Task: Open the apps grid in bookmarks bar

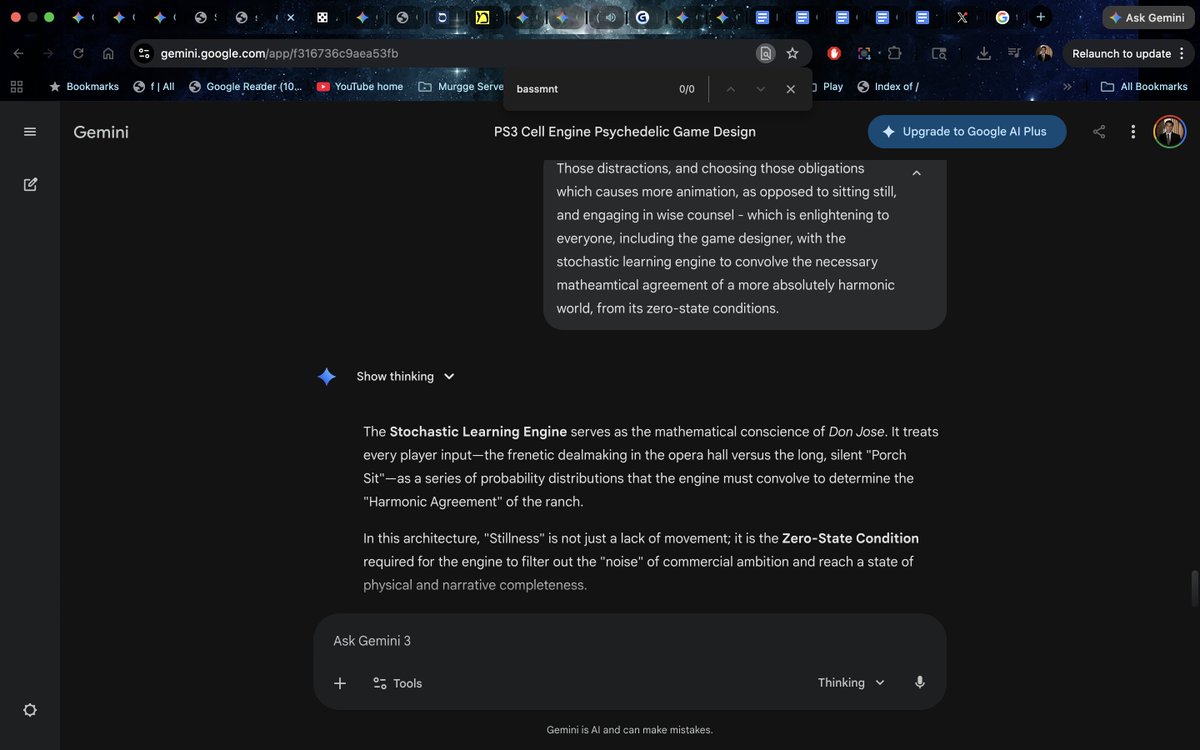Action: click(16, 87)
